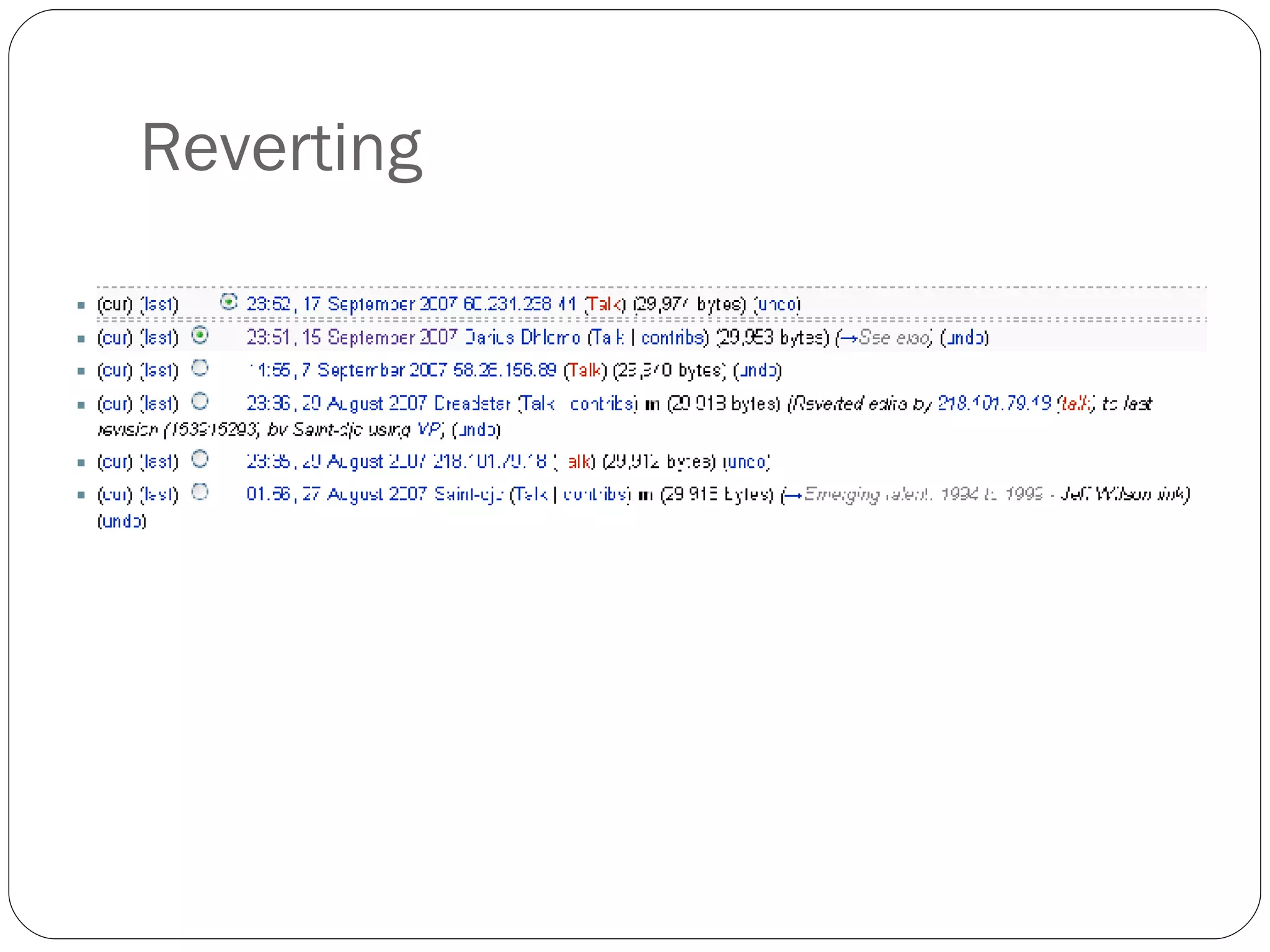Open contribs link for Dreadstar

(x=602, y=403)
